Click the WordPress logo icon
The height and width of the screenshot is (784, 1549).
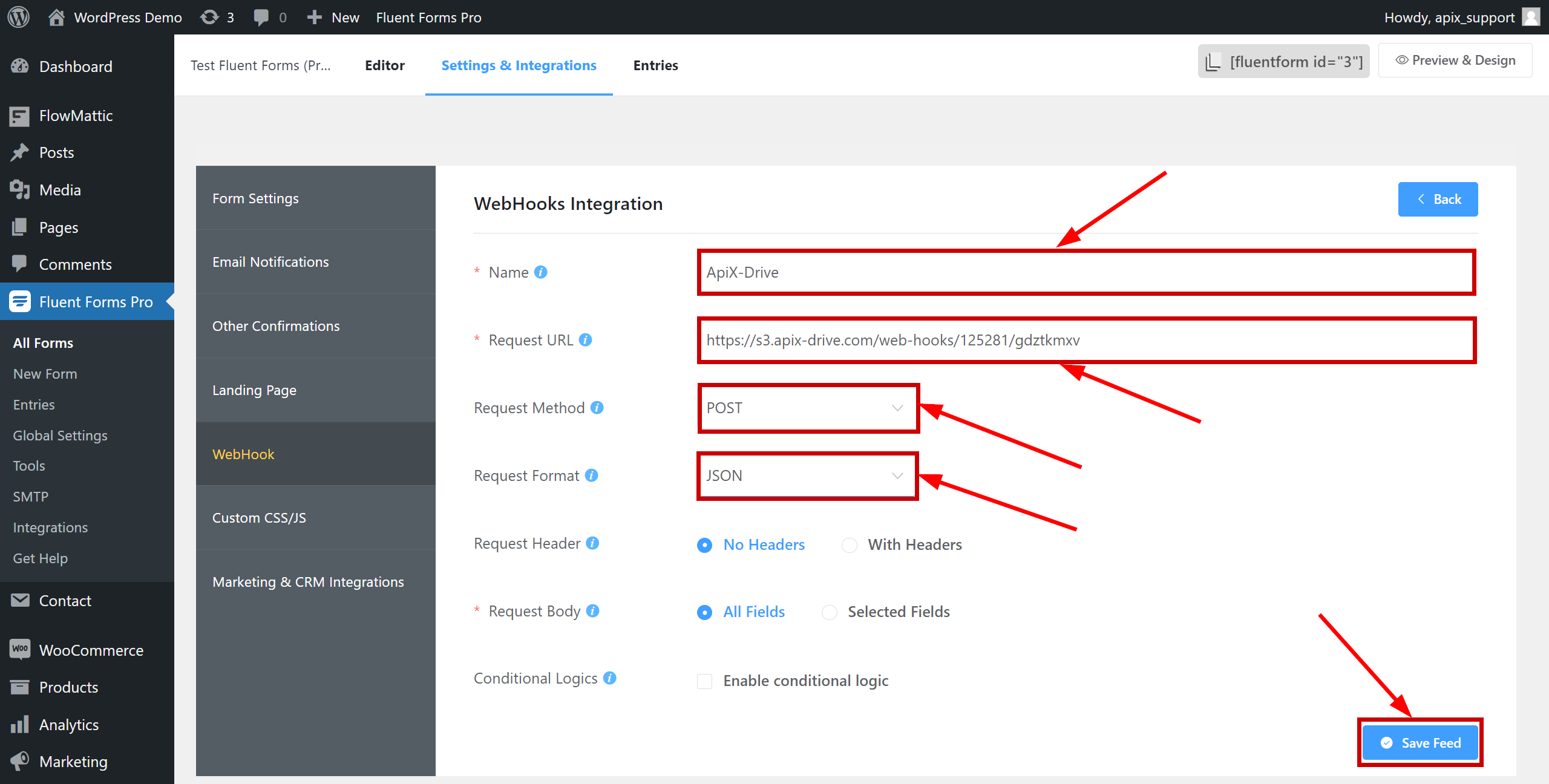pos(19,17)
